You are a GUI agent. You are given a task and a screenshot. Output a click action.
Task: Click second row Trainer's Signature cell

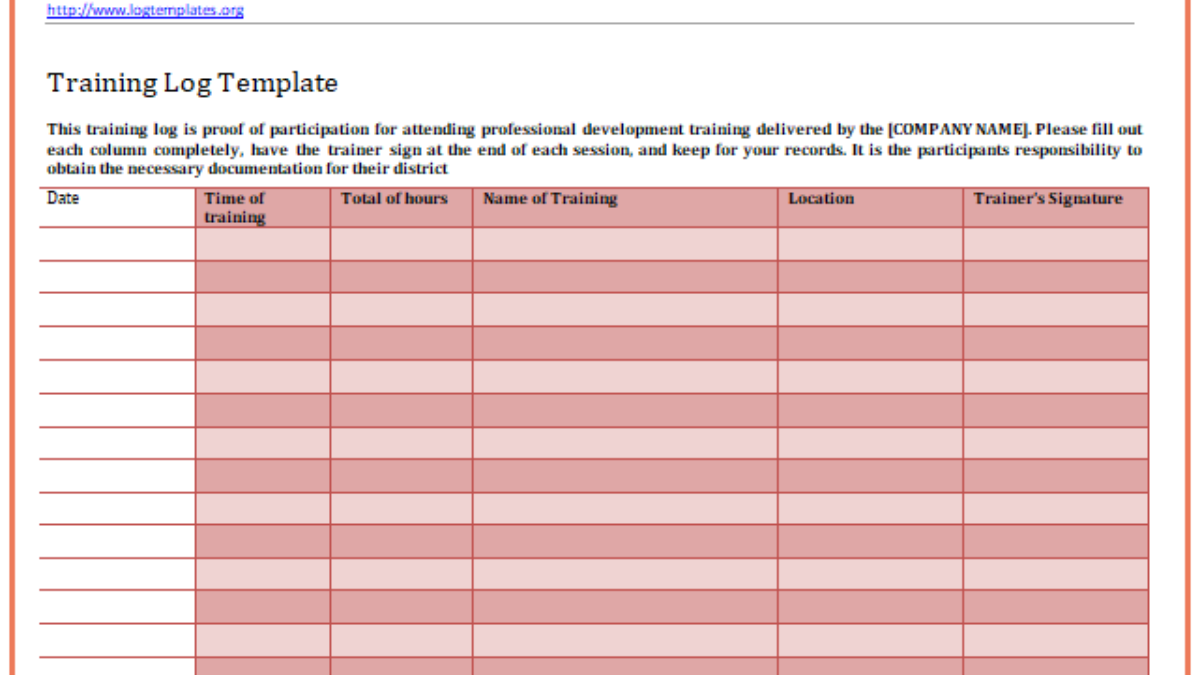coord(1055,277)
